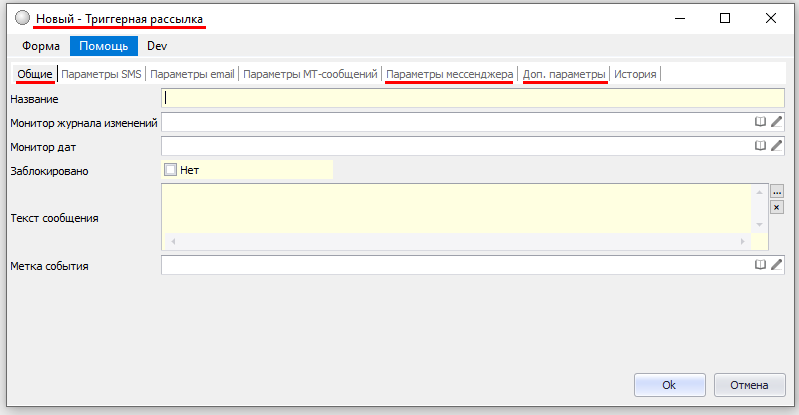Clear Текст сообщения with the x button

776,207
